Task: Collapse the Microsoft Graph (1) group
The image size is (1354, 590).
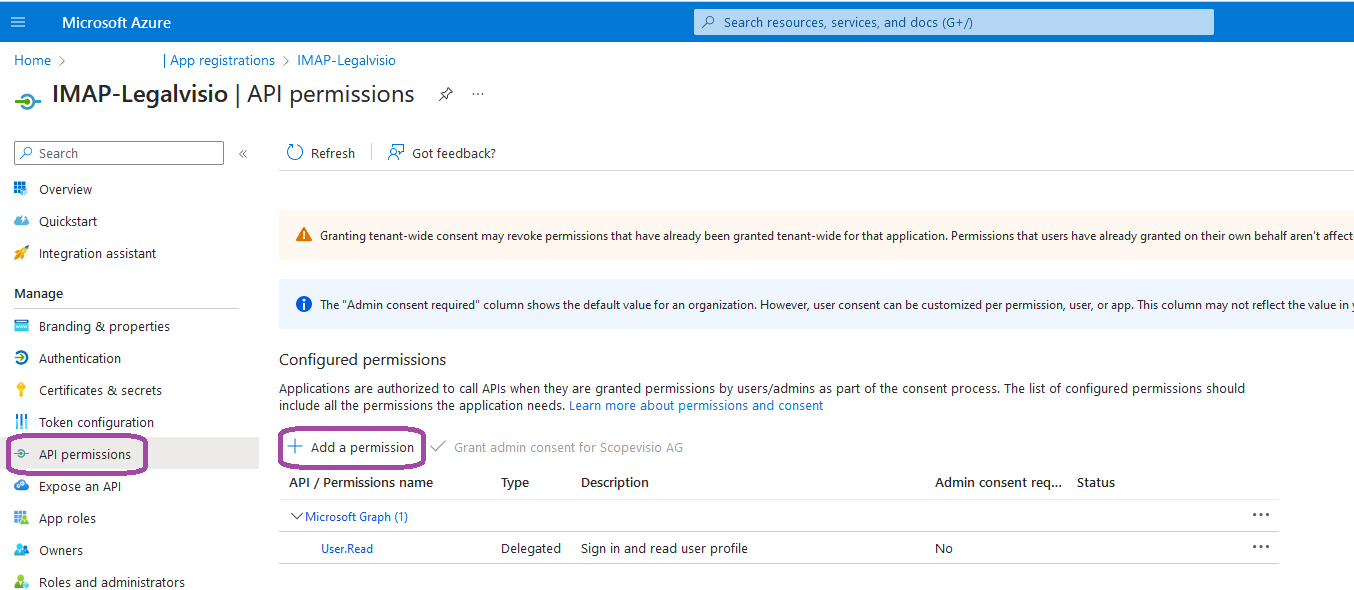Action: click(296, 517)
